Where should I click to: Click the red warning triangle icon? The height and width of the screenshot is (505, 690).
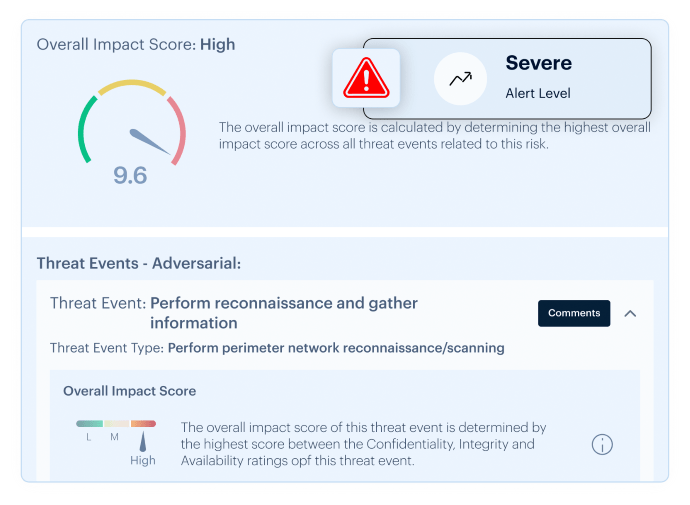pyautogui.click(x=366, y=78)
